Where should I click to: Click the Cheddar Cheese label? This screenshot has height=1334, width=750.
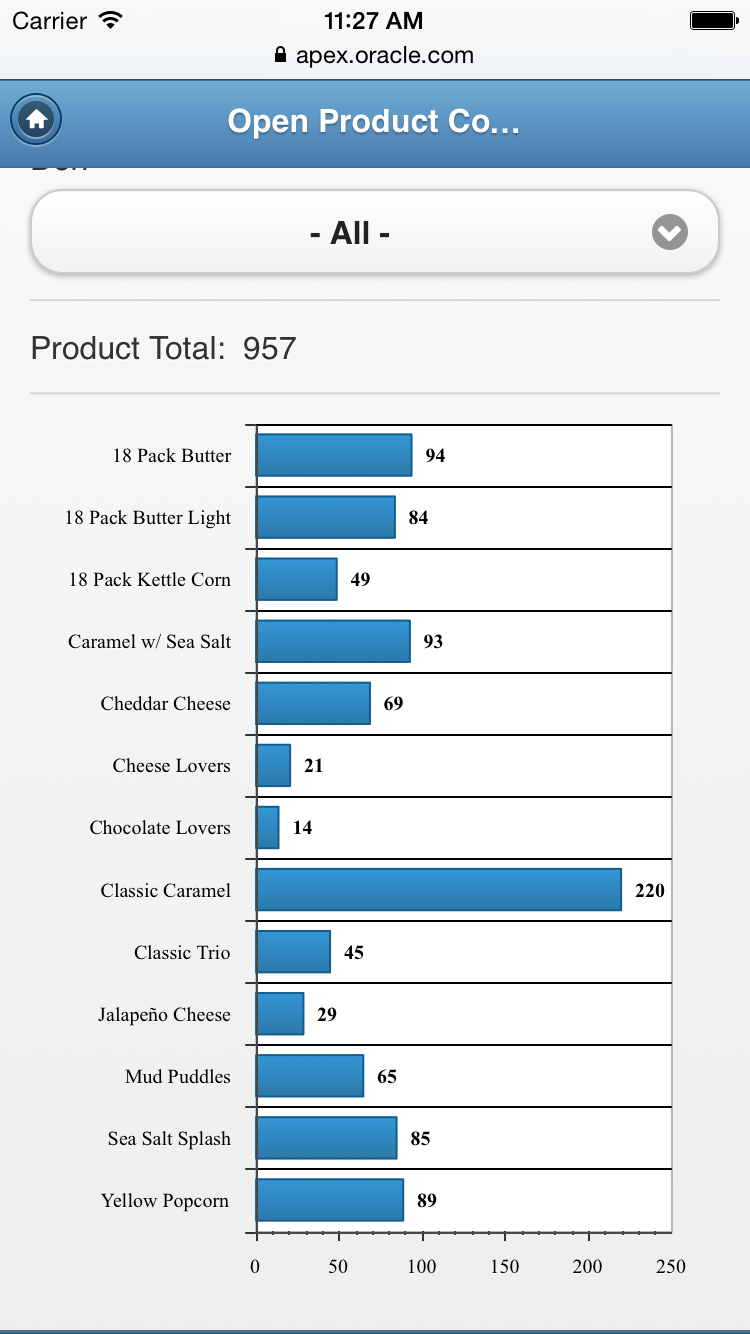pyautogui.click(x=165, y=703)
